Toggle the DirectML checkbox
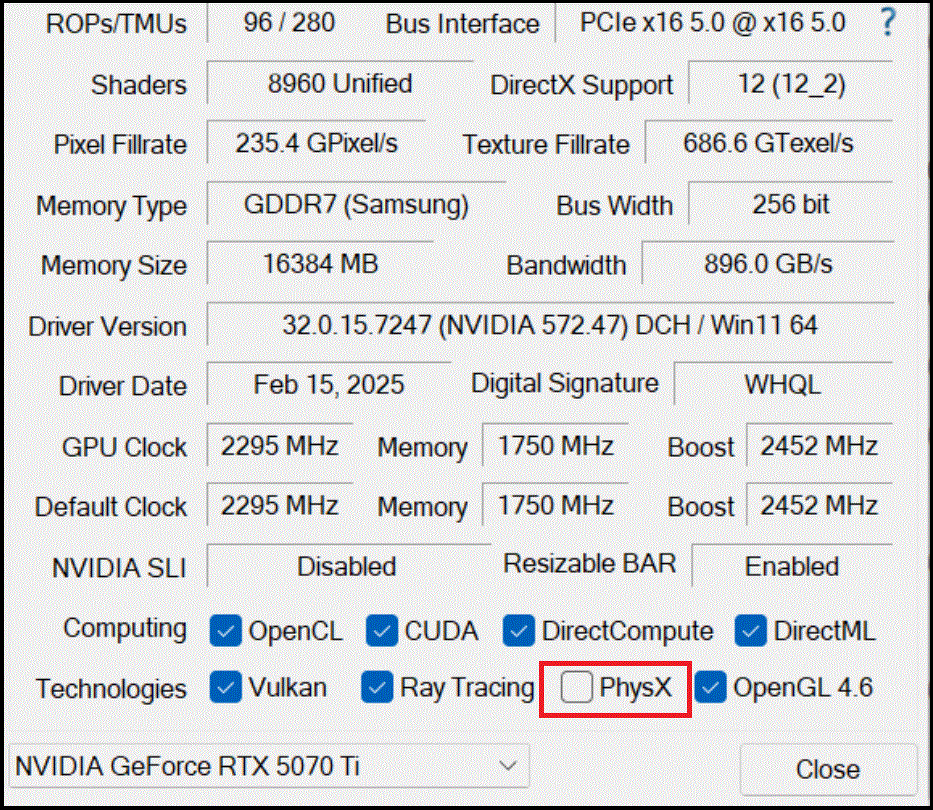933x810 pixels. [751, 631]
